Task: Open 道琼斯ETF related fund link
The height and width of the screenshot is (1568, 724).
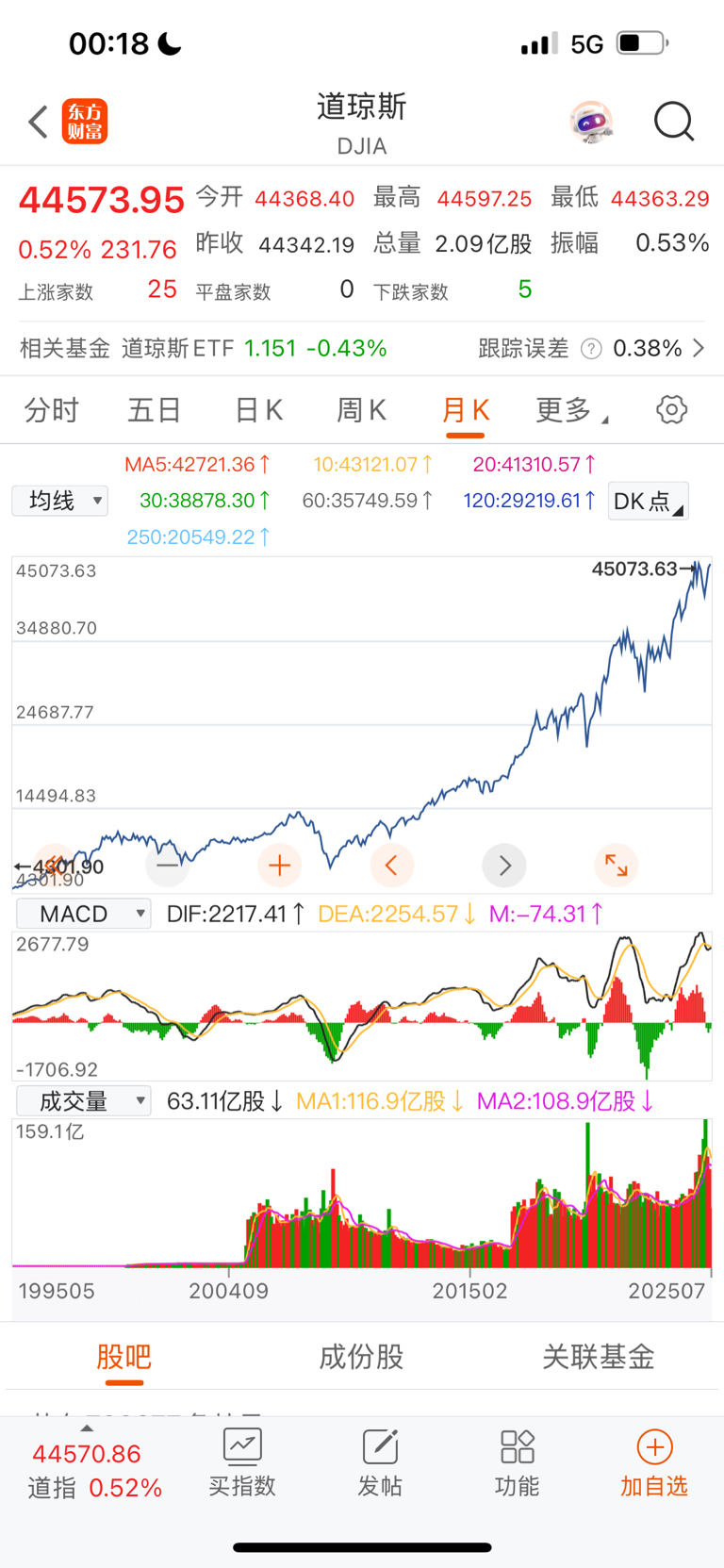Action: (x=255, y=349)
